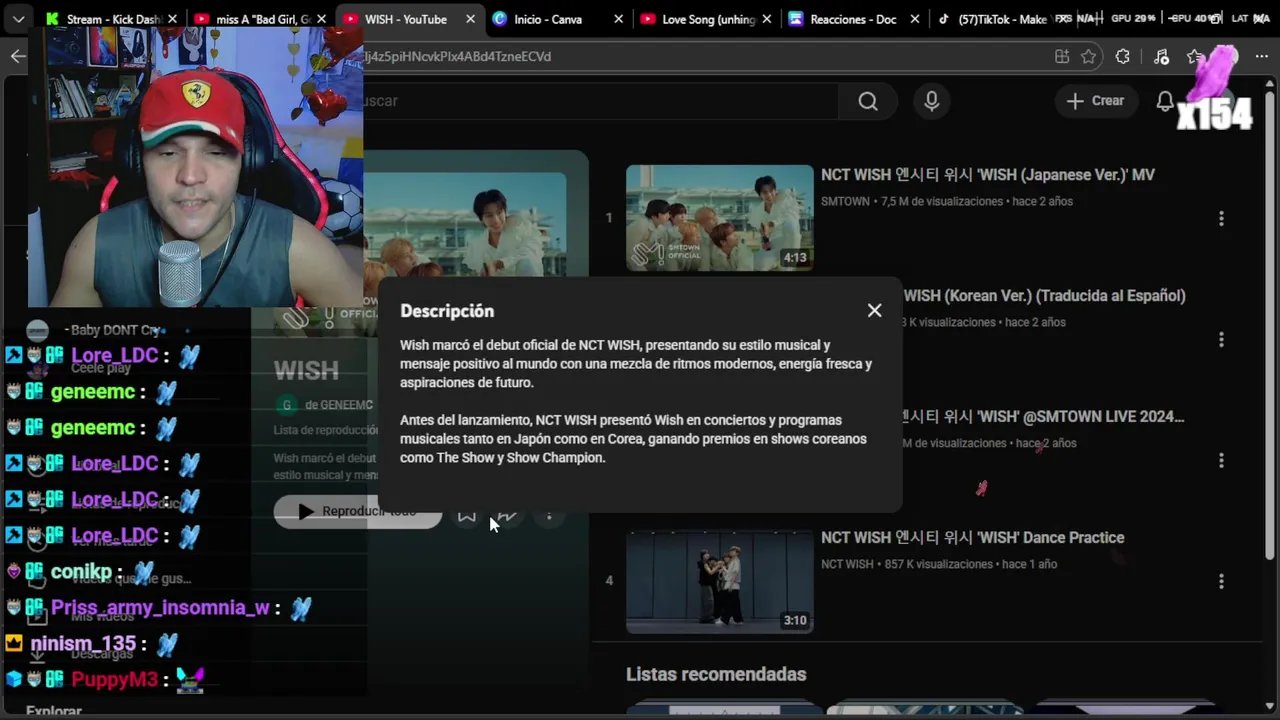Open YouTube notifications bell

click(1165, 101)
